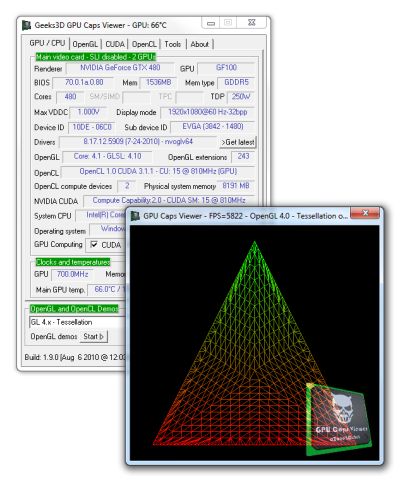The image size is (400, 485).
Task: Click the Drivers field 8.17.12.5909
Action: pyautogui.click(x=138, y=142)
